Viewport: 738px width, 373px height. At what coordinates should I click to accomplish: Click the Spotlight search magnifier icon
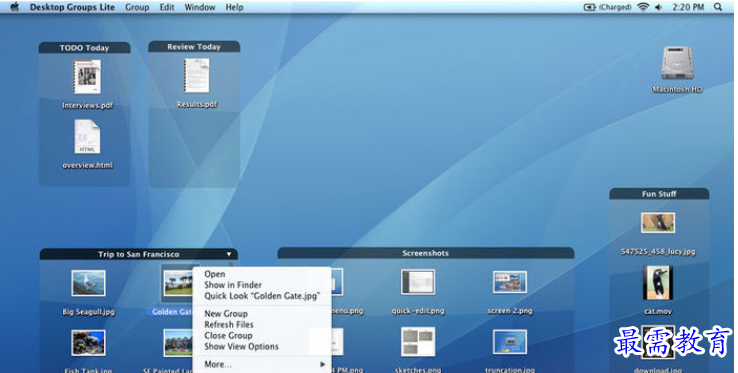click(x=718, y=7)
